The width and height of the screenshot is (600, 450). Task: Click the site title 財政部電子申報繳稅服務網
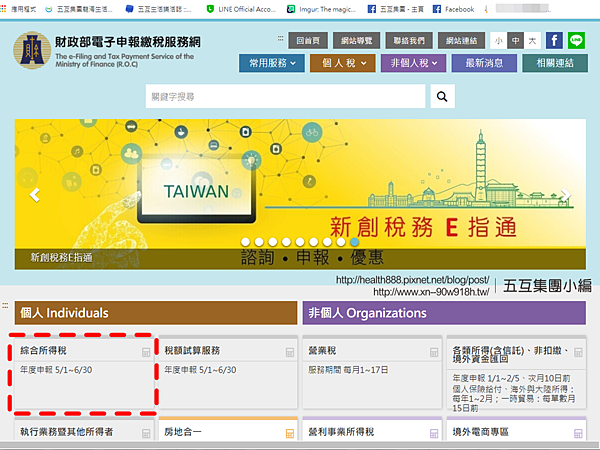point(128,42)
